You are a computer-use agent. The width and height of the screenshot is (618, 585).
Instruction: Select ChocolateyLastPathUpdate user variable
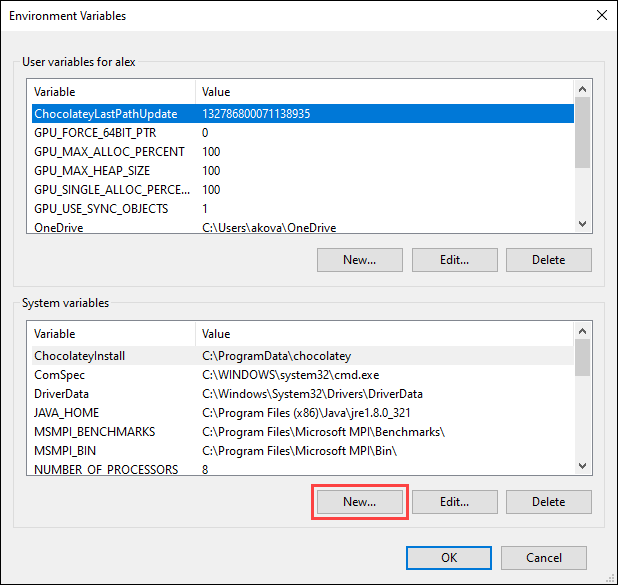pos(105,114)
